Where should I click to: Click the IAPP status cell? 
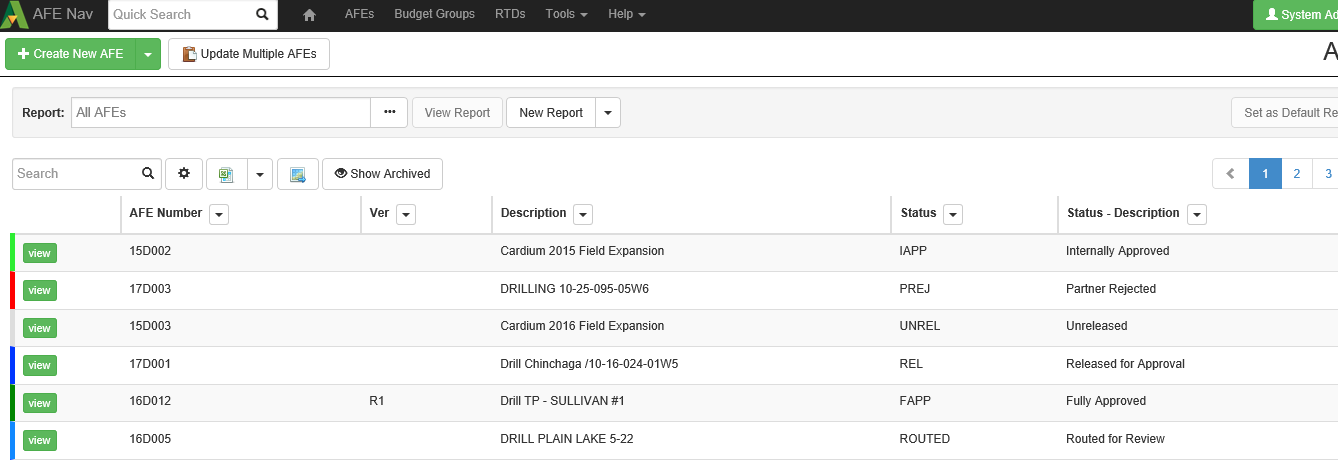point(915,251)
